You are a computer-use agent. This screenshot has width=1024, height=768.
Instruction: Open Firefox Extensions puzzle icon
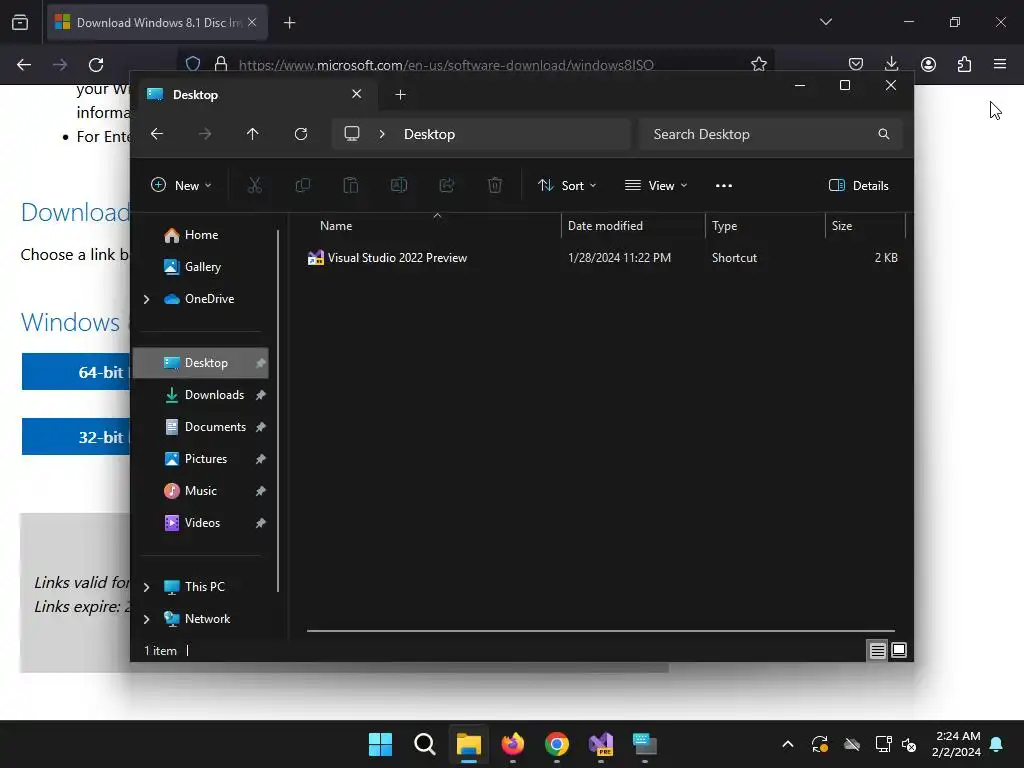964,64
